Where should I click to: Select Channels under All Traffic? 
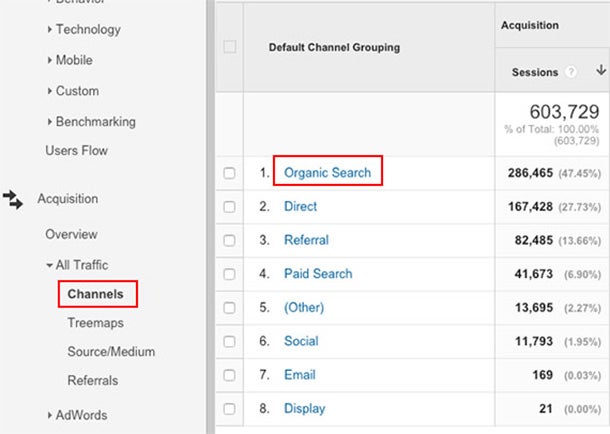pos(95,294)
